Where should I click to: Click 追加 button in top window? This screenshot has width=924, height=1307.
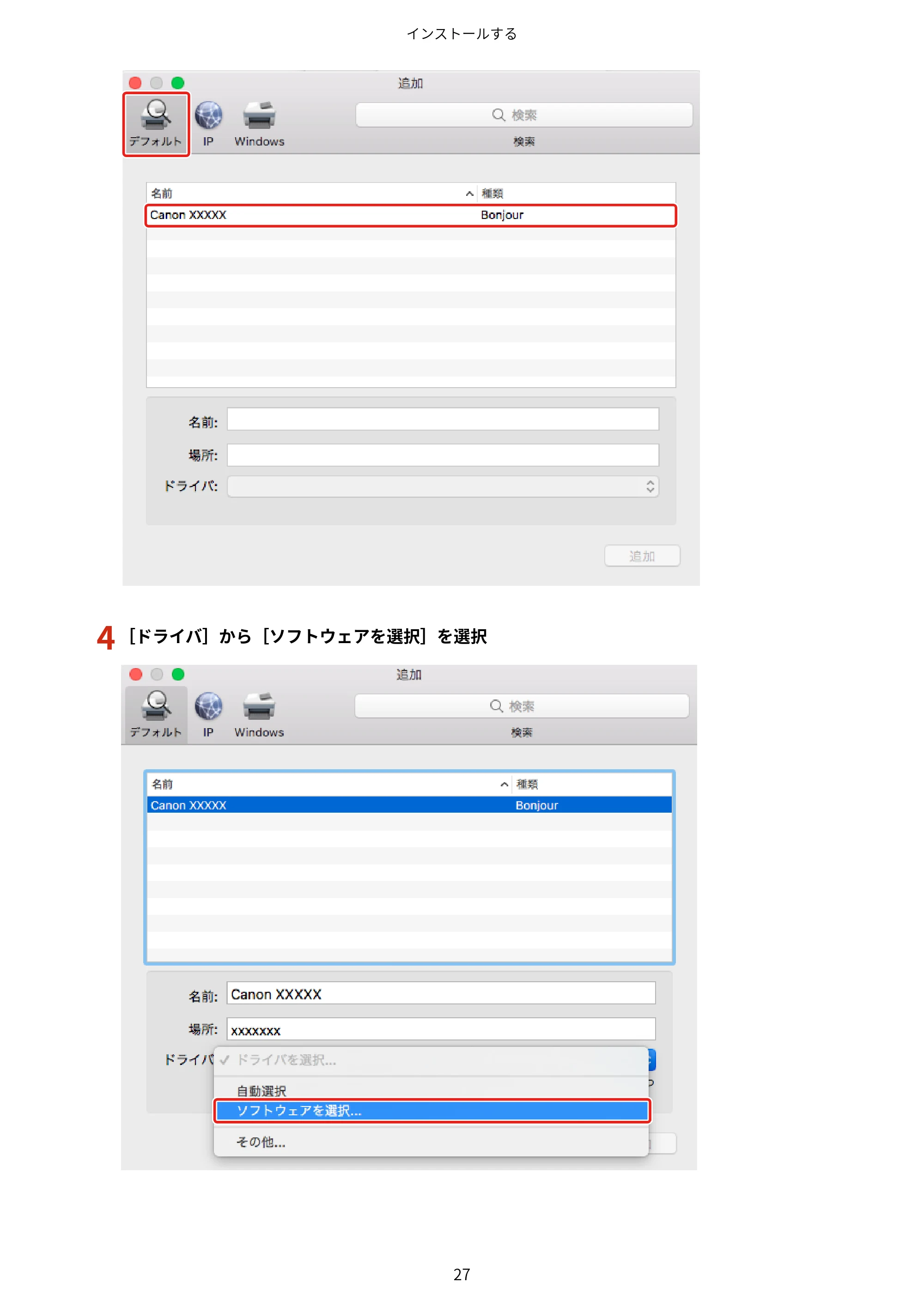click(642, 556)
